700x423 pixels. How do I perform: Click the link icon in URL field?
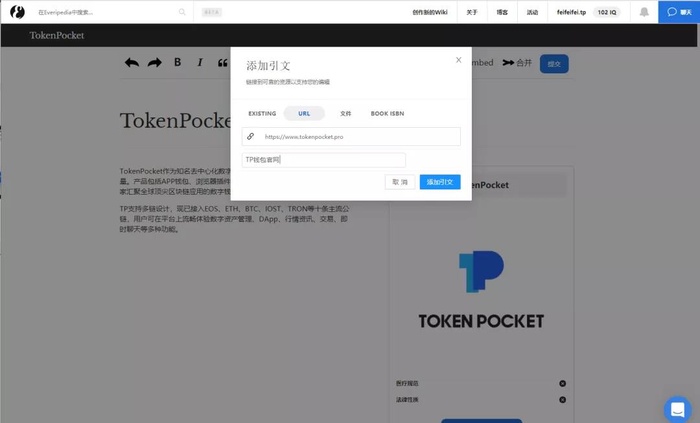(250, 137)
